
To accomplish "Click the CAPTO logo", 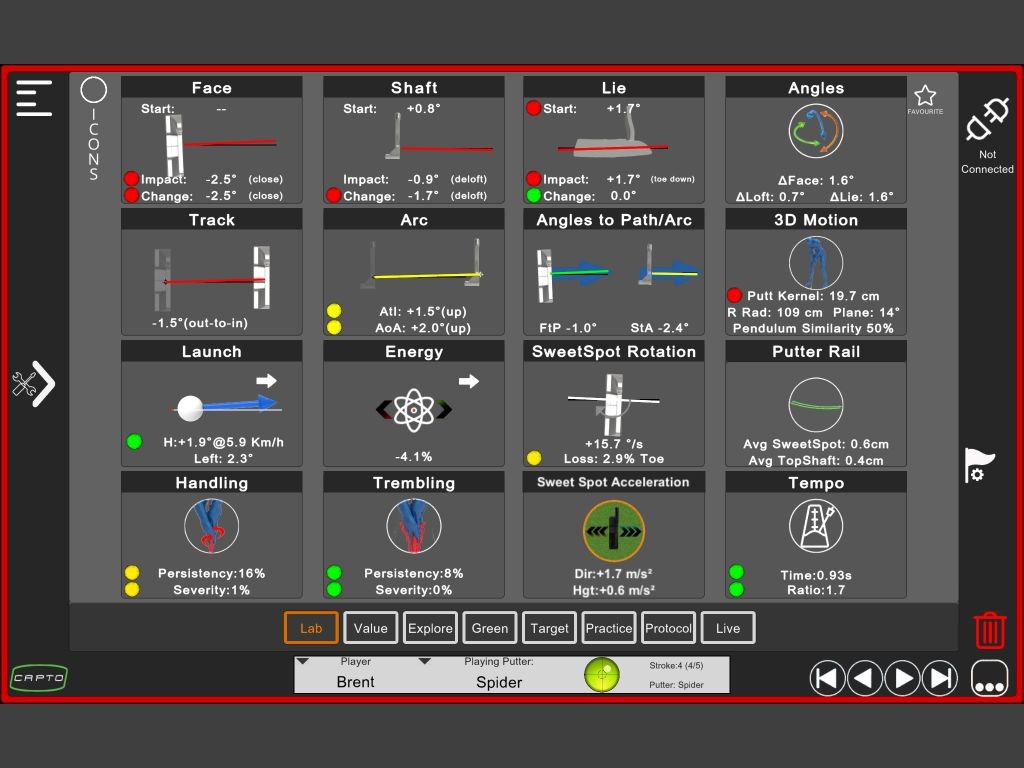I will [x=39, y=678].
